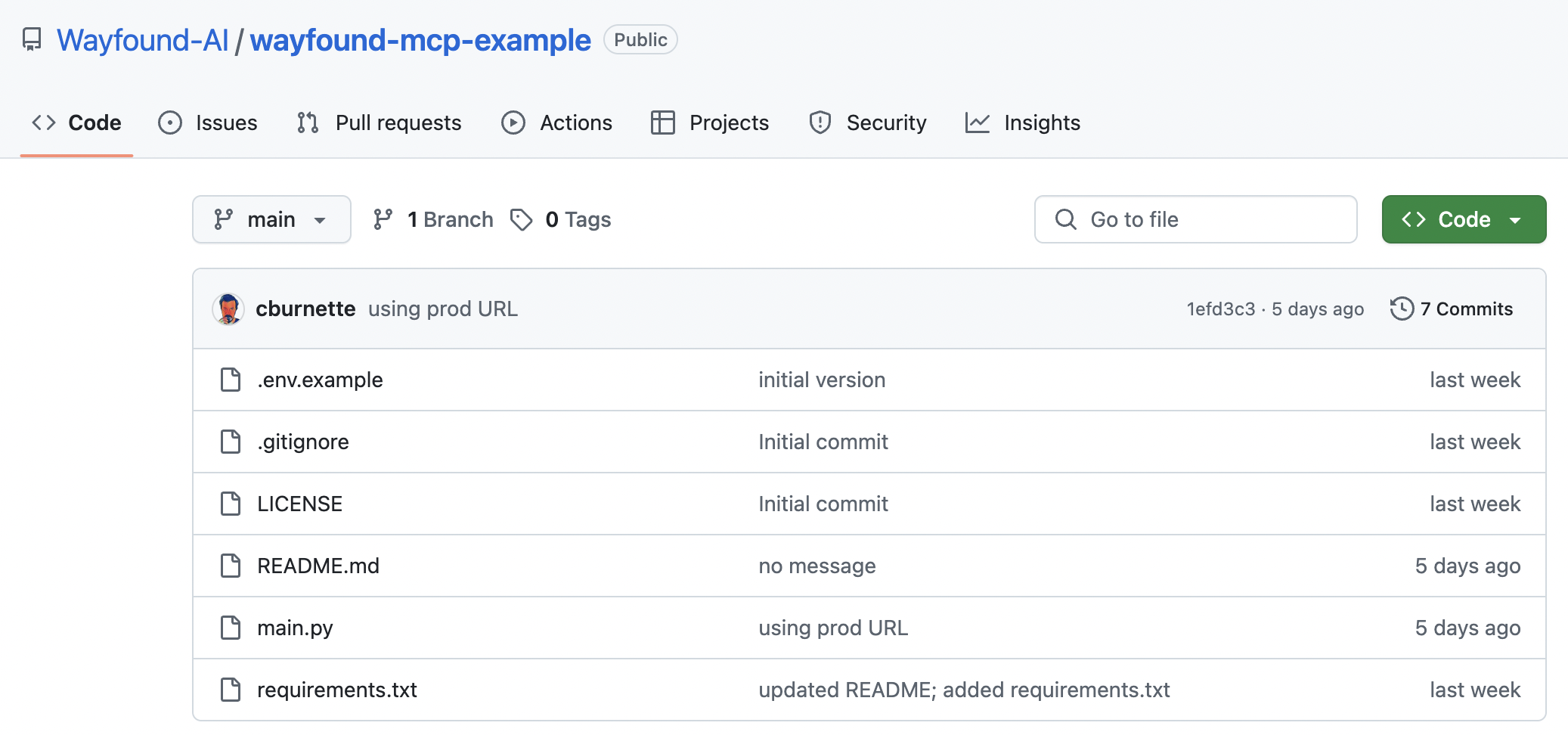Open the latest commit message 'using prod URL'
The image size is (1568, 735).
[x=443, y=309]
